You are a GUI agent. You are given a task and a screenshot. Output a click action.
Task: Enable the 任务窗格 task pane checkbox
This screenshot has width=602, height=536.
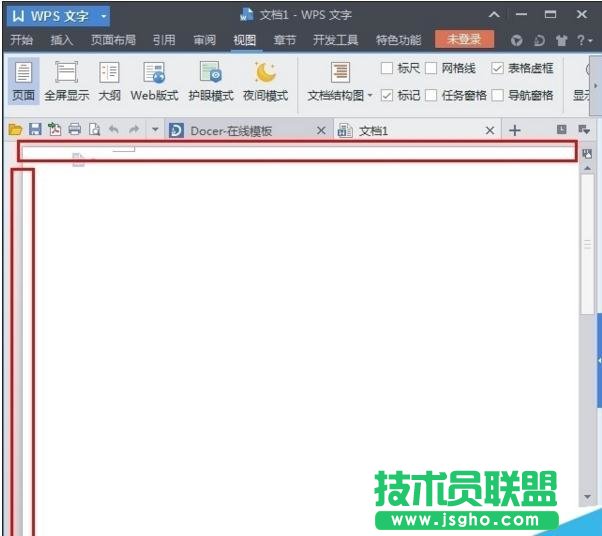431,95
